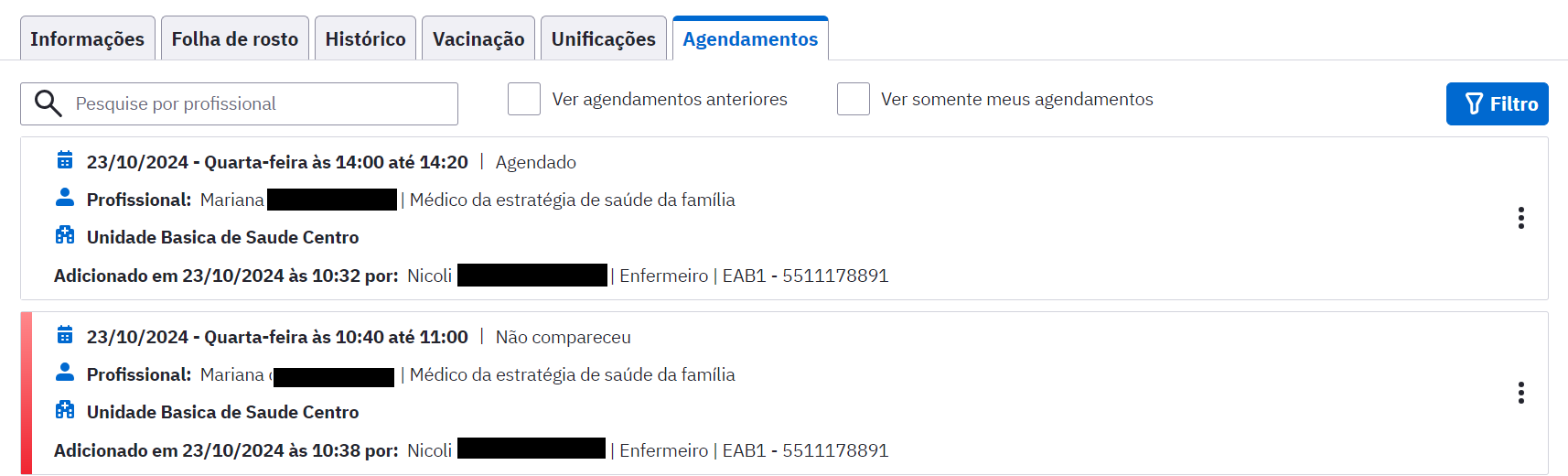Open the Unificações tab
The image size is (1568, 476).
(604, 38)
